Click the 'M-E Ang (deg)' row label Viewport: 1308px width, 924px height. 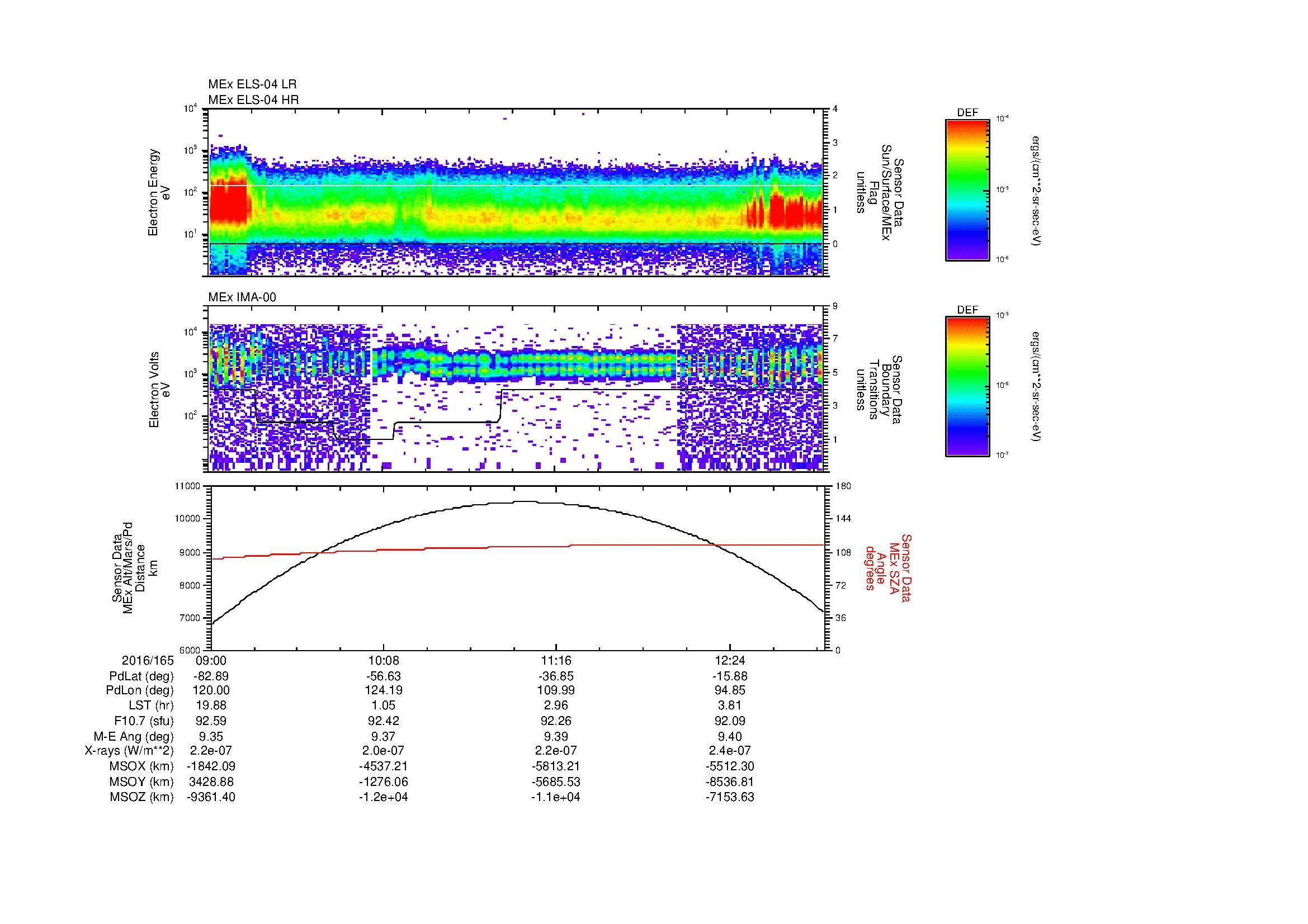point(134,737)
